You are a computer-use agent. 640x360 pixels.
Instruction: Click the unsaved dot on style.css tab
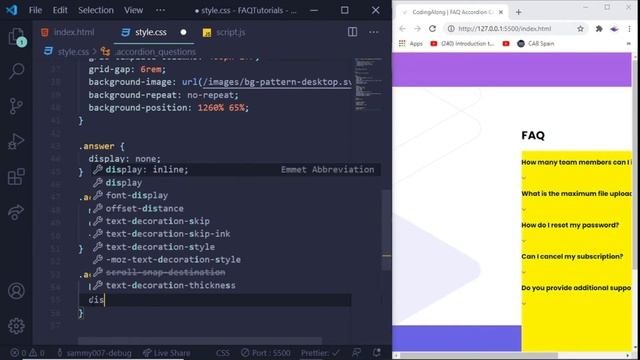click(x=183, y=32)
